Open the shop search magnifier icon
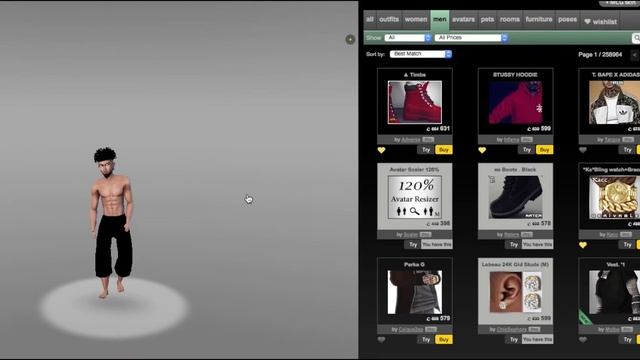This screenshot has width=640, height=360. (636, 38)
